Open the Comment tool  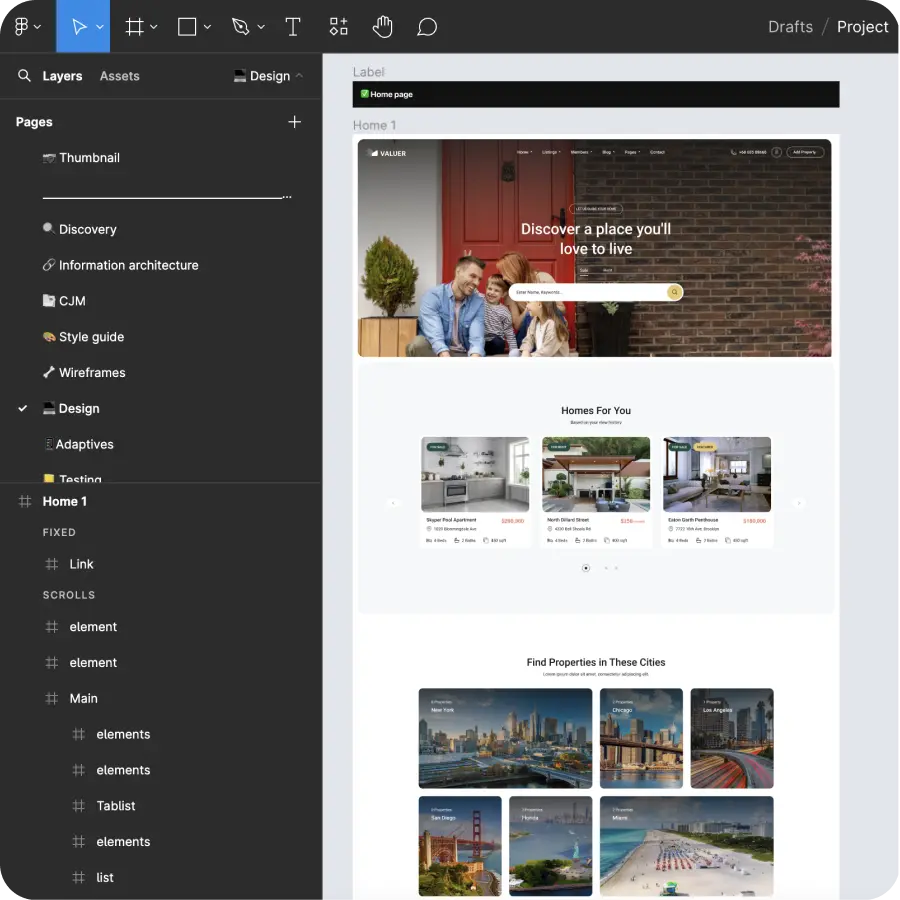(x=427, y=26)
